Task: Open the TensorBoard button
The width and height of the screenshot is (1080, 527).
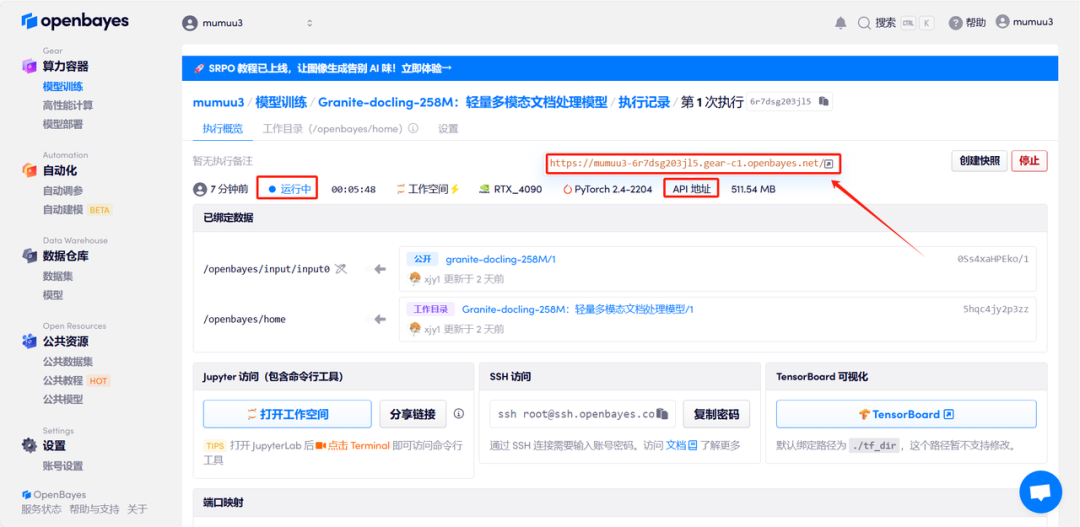Action: click(x=906, y=414)
